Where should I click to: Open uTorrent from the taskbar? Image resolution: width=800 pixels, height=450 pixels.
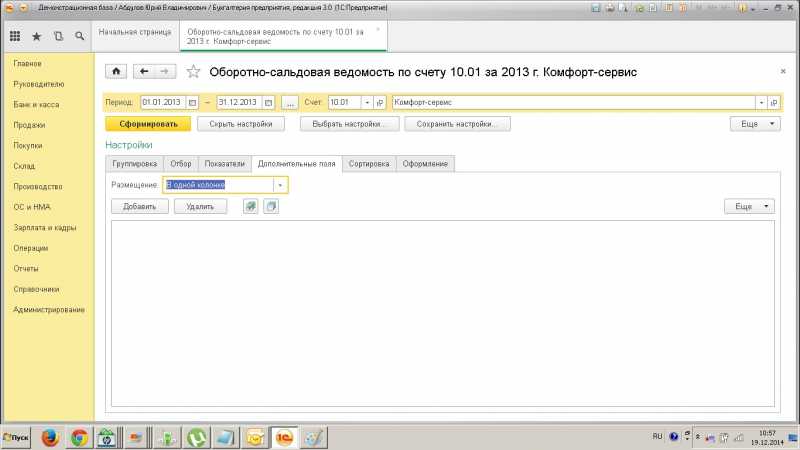(196, 438)
